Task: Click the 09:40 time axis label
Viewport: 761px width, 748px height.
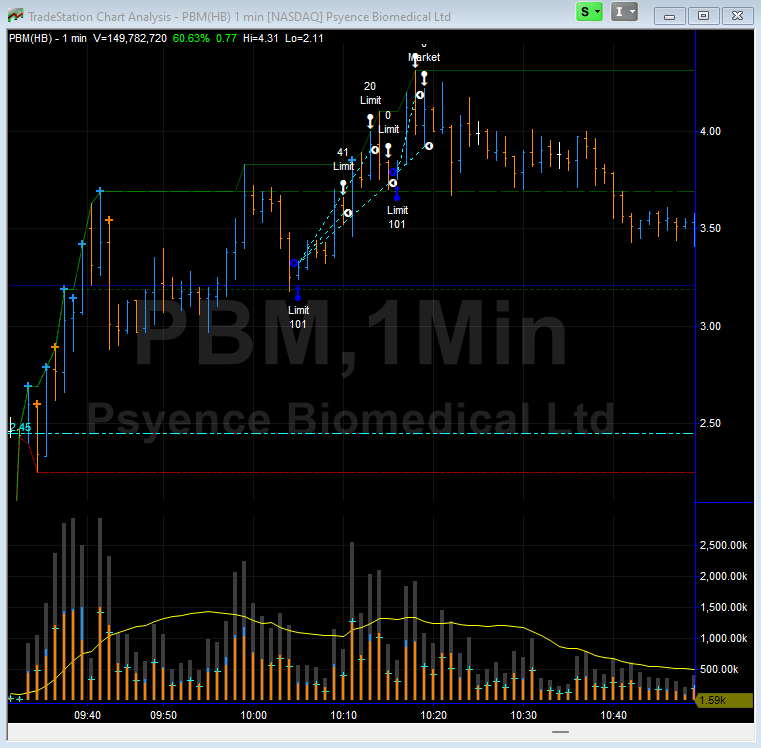Action: (x=87, y=715)
